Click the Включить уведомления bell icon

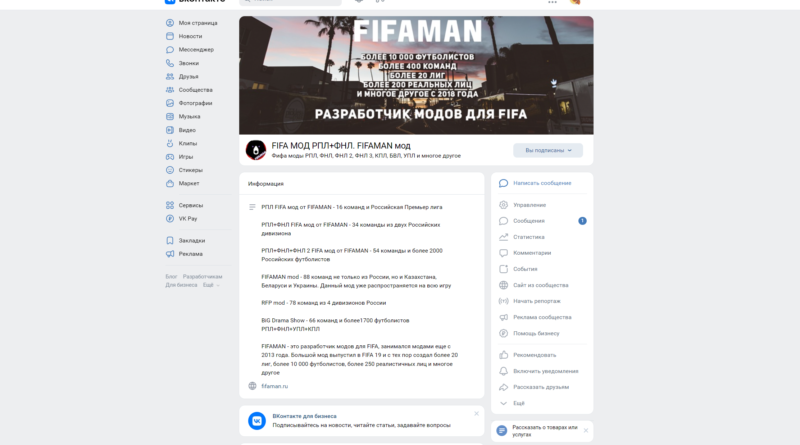click(x=504, y=371)
